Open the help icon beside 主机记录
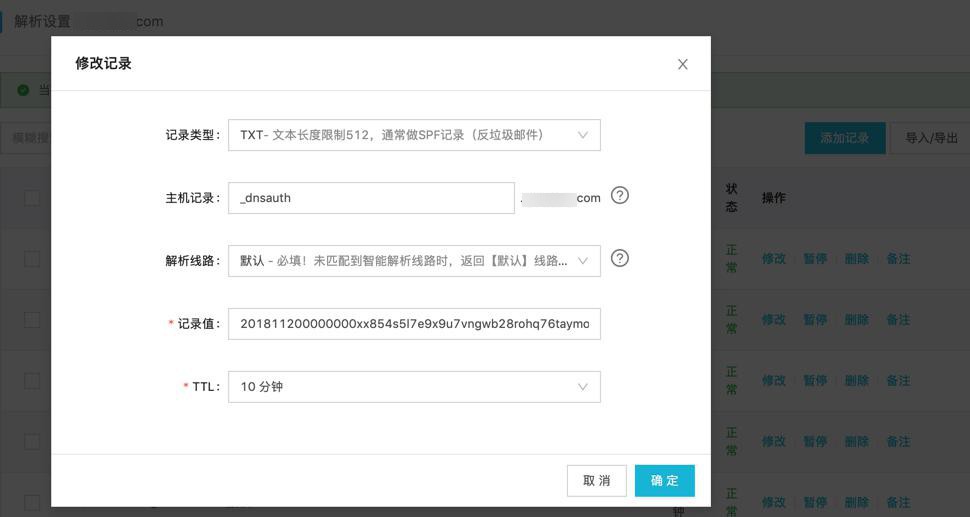970x517 pixels. [x=619, y=196]
